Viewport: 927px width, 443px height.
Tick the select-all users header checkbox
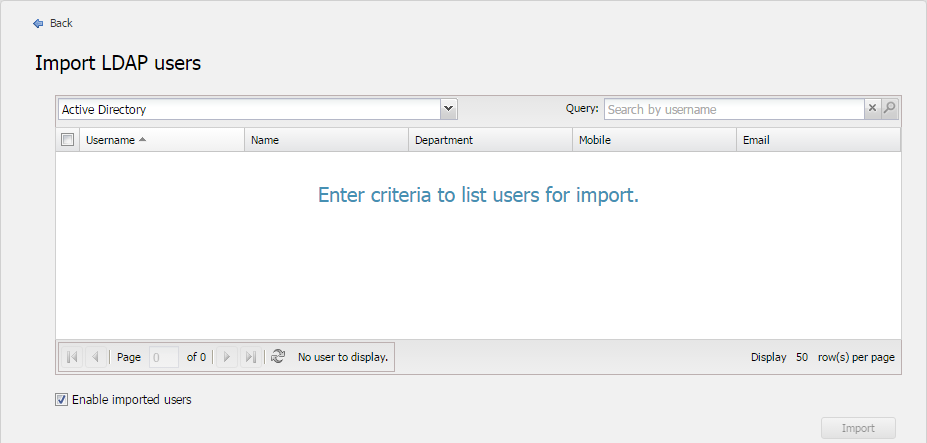pos(68,140)
